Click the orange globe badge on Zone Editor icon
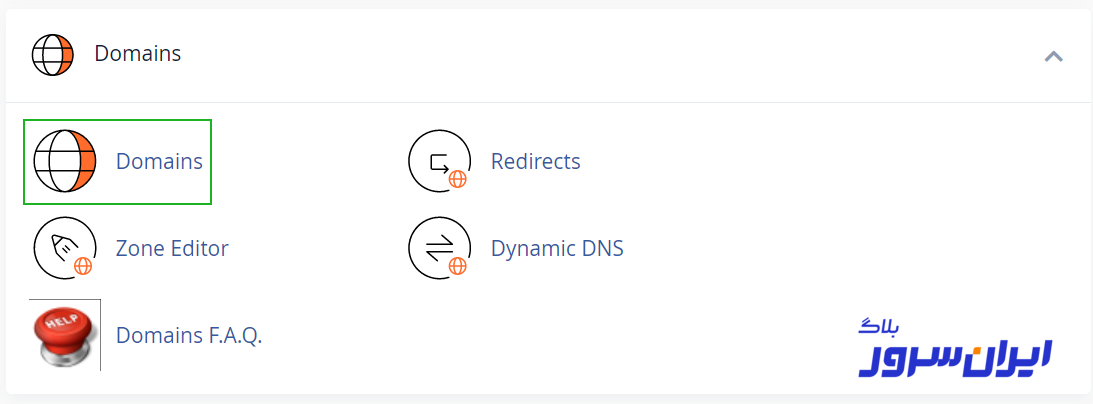This screenshot has height=404, width=1093. pyautogui.click(x=83, y=266)
